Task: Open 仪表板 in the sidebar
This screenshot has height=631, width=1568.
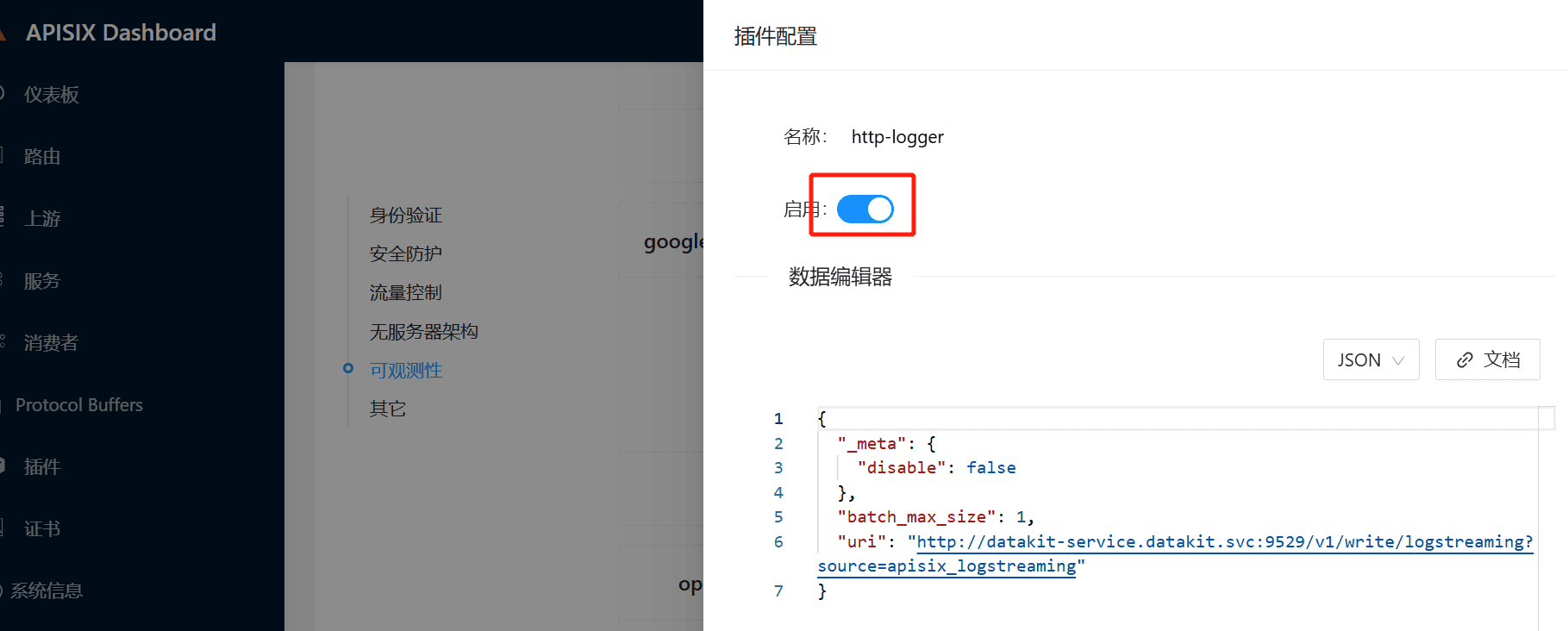Action: coord(52,95)
